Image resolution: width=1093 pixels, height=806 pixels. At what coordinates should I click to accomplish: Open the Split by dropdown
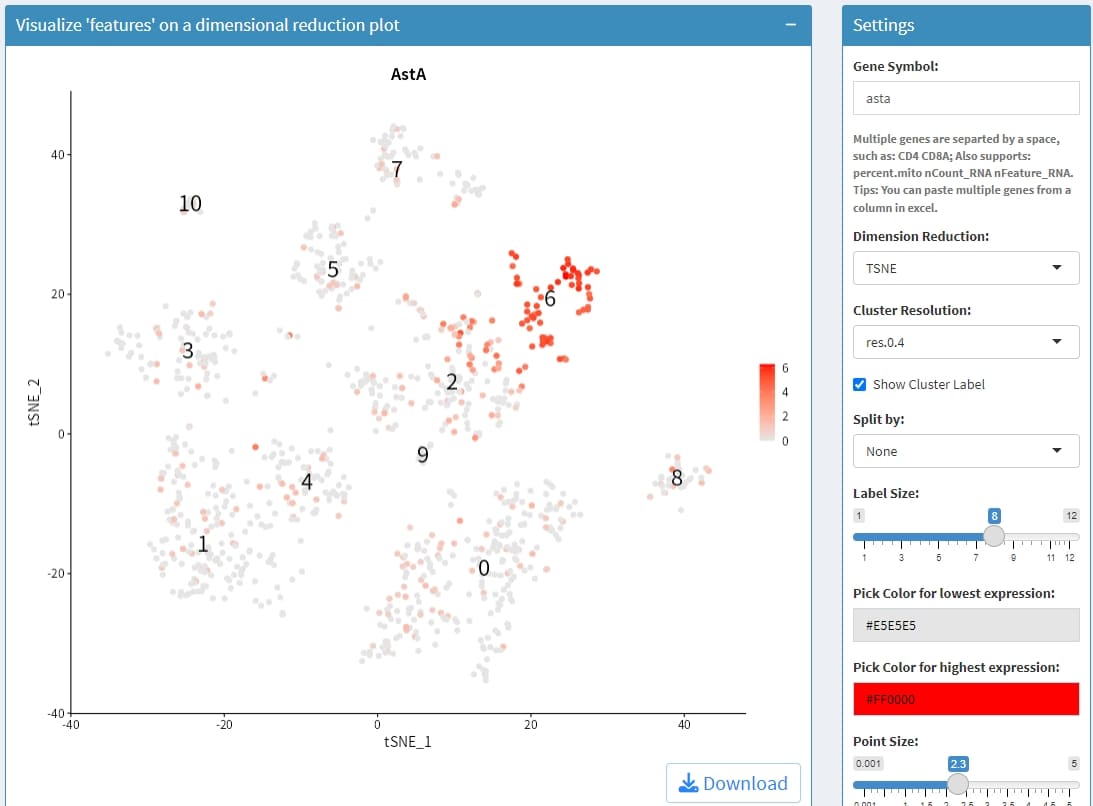click(965, 451)
